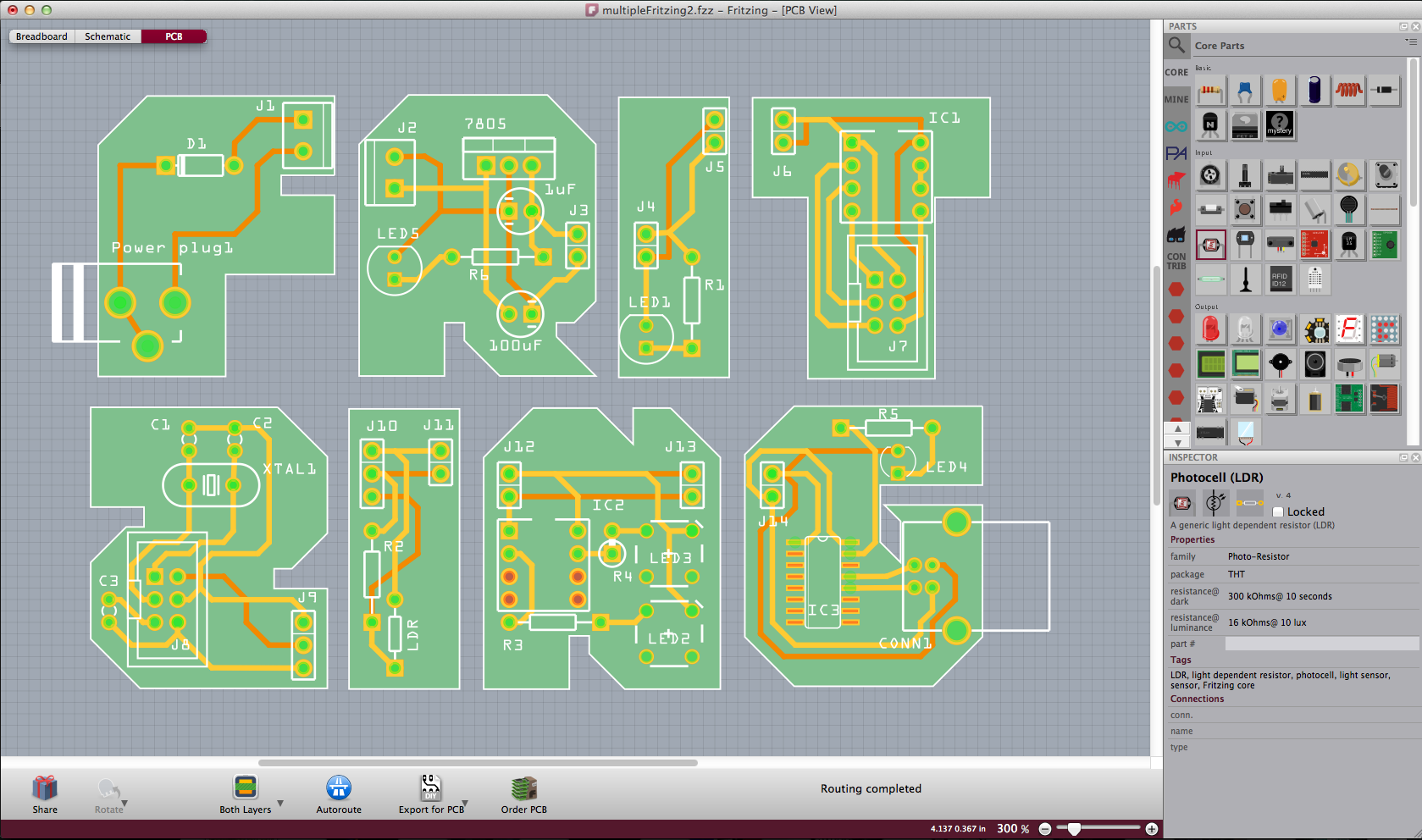Click the zoom slider handle
1422x840 pixels.
click(1074, 829)
